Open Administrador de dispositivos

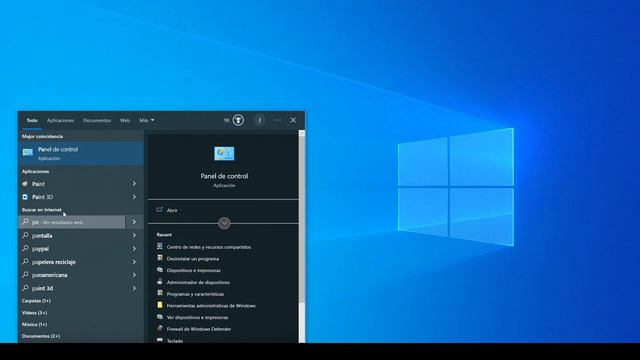click(198, 282)
